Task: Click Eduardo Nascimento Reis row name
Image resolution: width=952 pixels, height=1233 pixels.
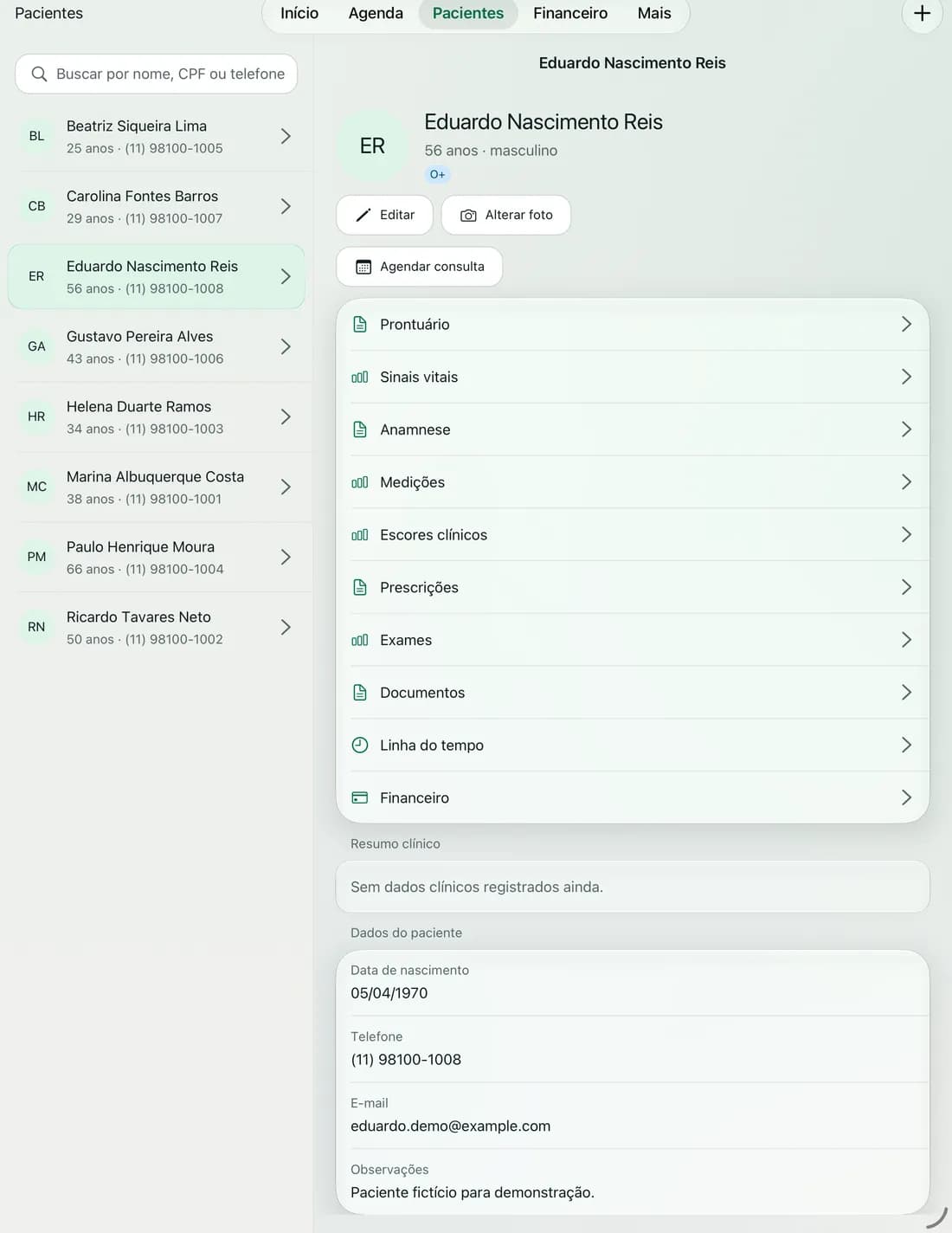Action: point(152,267)
